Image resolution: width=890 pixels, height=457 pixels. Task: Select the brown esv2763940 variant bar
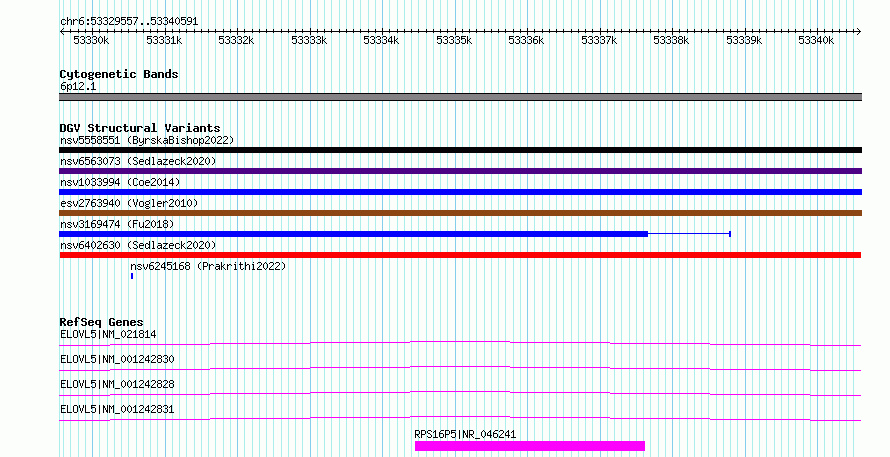[x=460, y=213]
